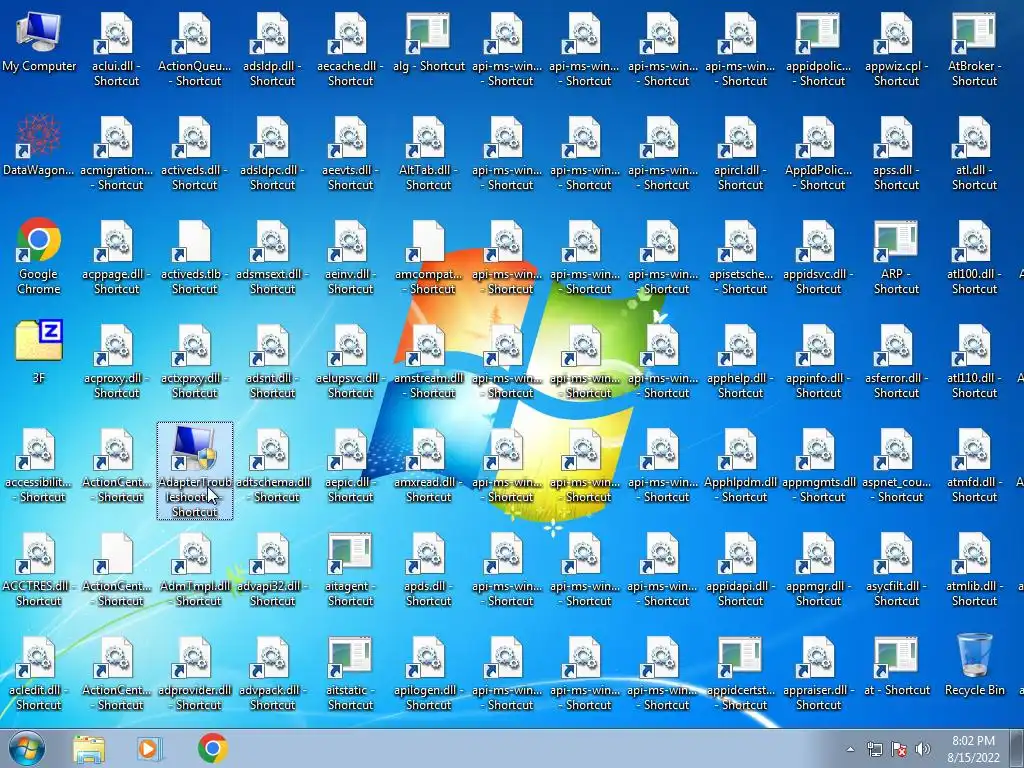This screenshot has width=1024, height=768.
Task: Show hidden system tray icons
Action: (850, 750)
